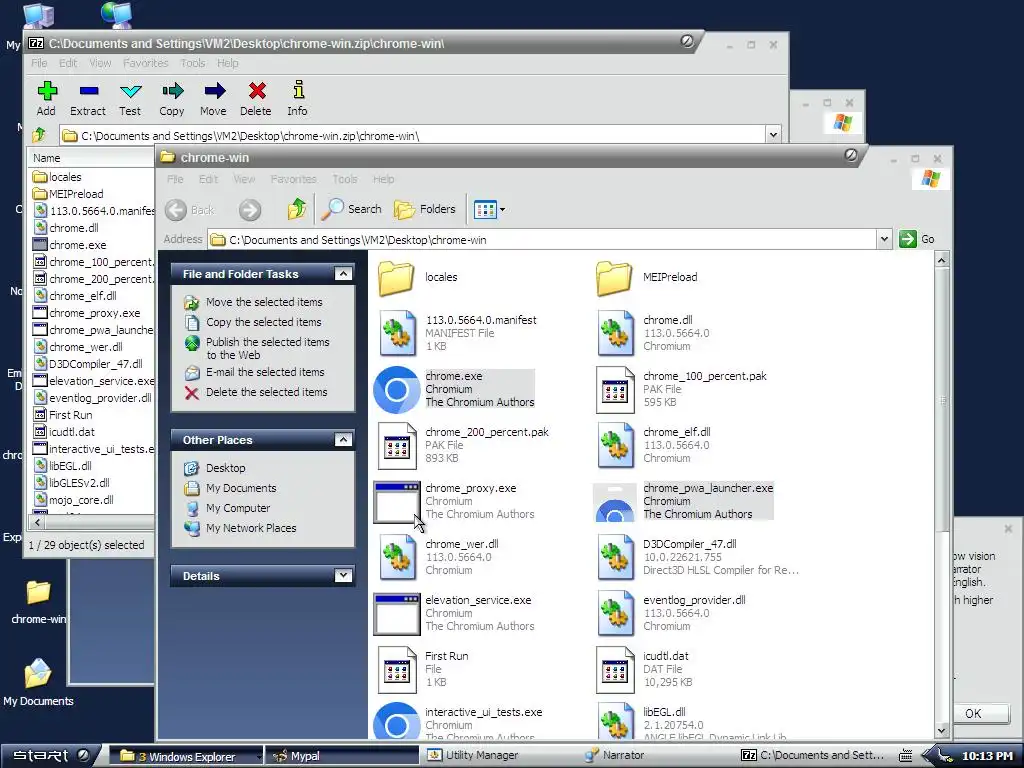Viewport: 1024px width, 768px height.
Task: Open My Computer in Other Places
Action: pos(238,507)
